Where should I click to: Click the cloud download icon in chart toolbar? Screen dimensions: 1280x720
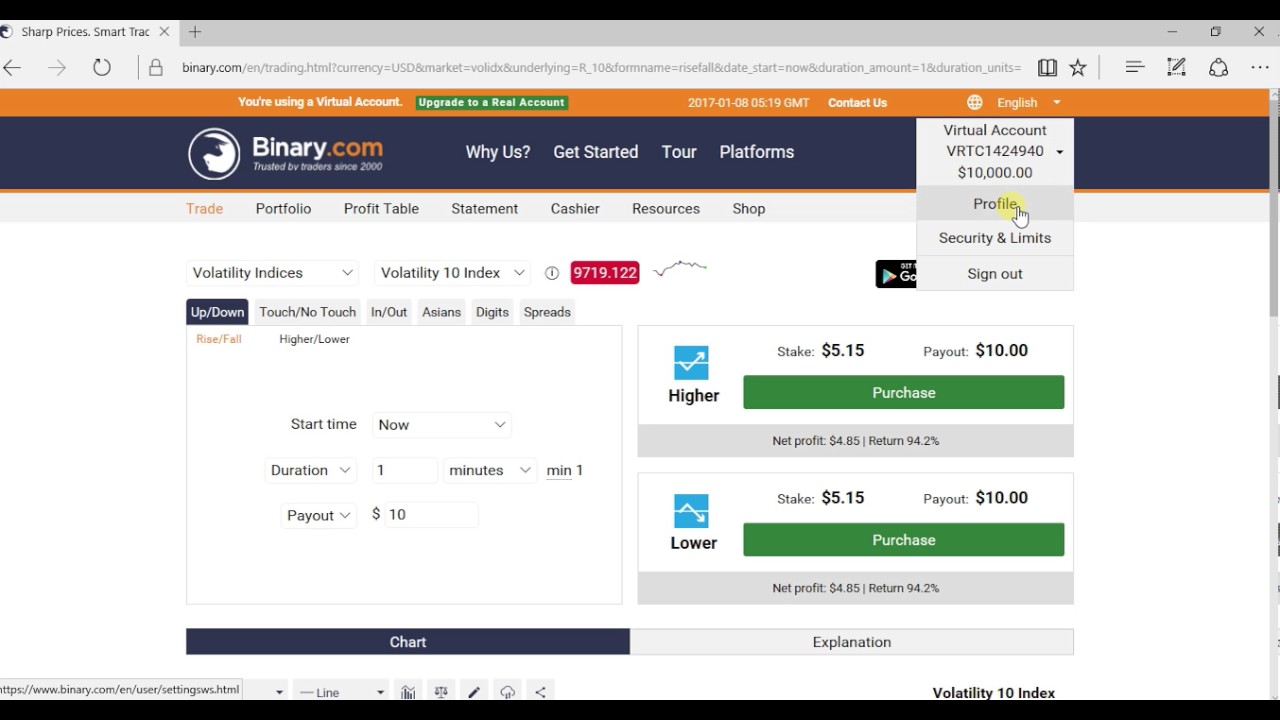(507, 692)
